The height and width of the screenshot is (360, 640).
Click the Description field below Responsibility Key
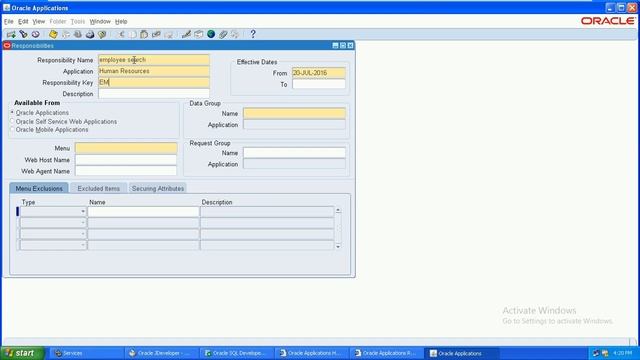[154, 93]
